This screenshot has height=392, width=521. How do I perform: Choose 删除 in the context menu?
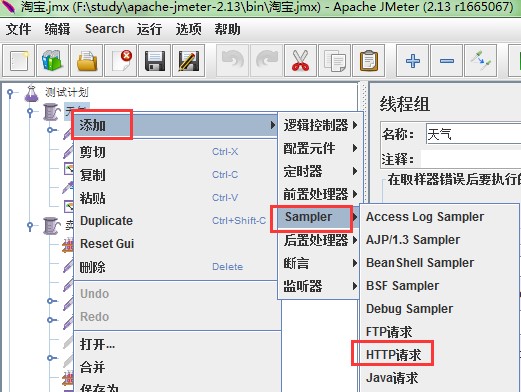tap(176, 267)
